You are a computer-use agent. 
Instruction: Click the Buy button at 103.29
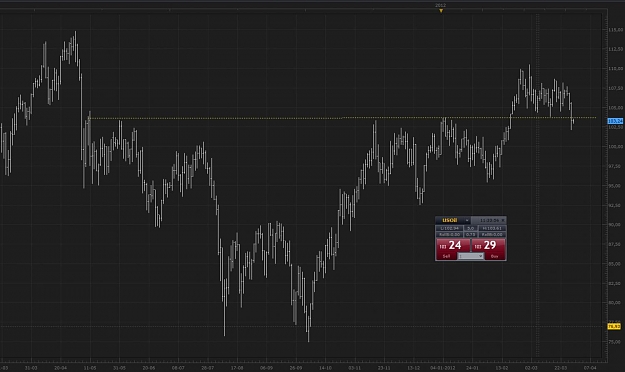[x=488, y=249]
